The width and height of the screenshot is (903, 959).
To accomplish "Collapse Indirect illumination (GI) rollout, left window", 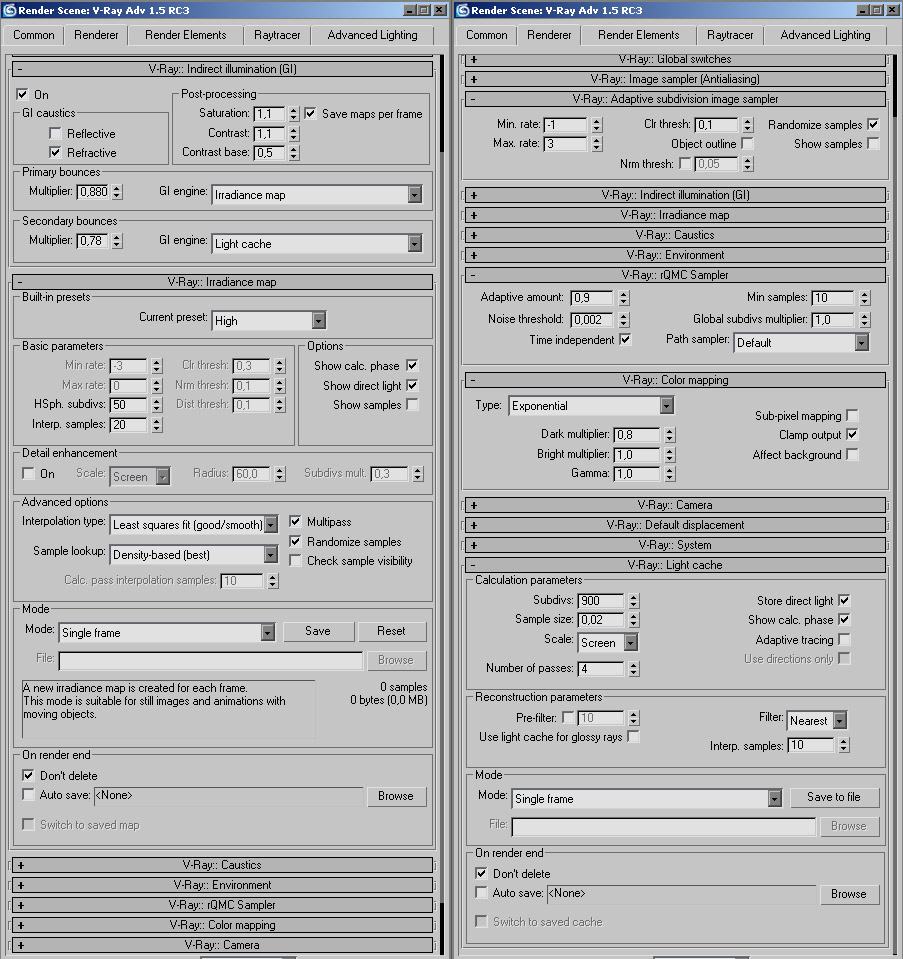I will click(x=222, y=69).
